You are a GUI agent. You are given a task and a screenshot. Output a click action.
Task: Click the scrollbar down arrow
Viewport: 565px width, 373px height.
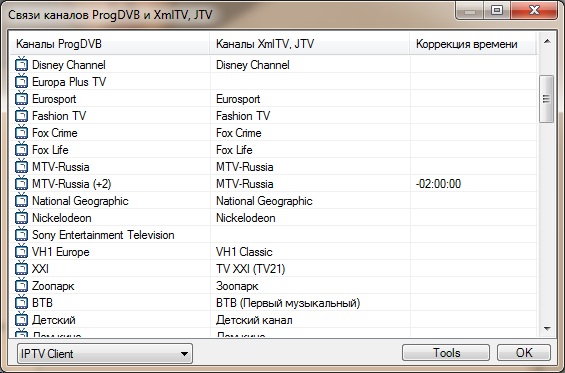(x=547, y=329)
